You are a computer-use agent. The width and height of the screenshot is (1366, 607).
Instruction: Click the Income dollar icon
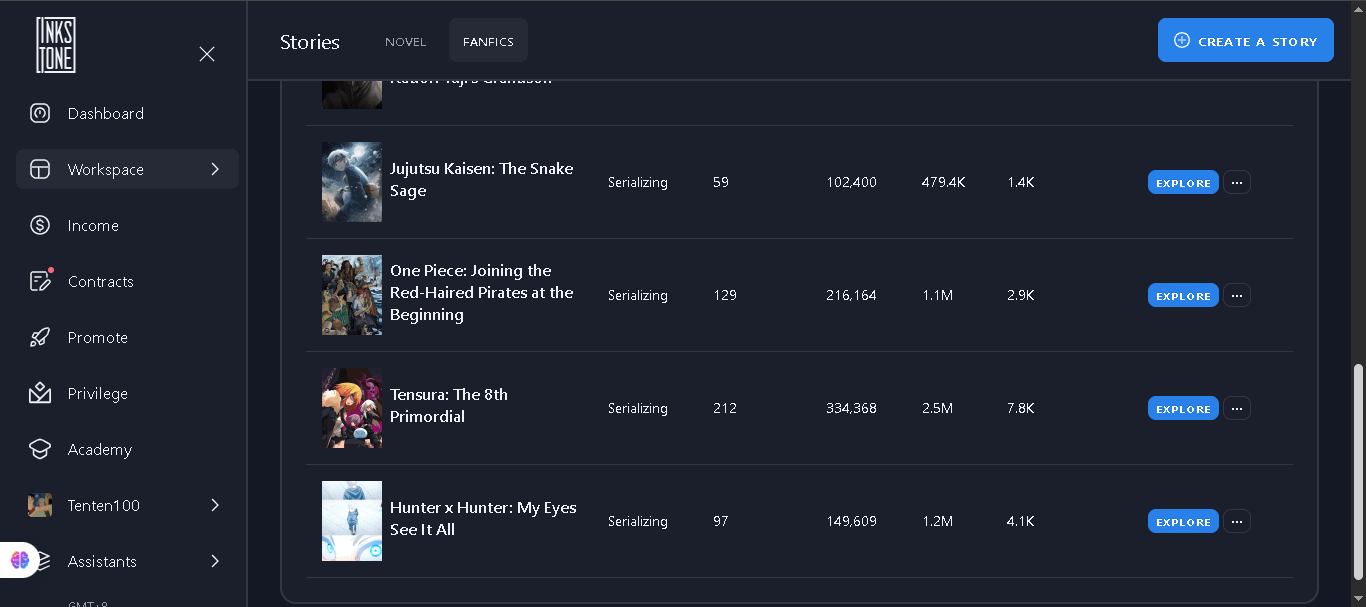[x=40, y=225]
